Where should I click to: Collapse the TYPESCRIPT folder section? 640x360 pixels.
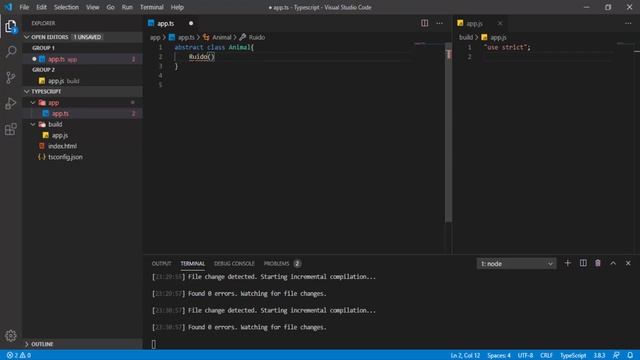click(x=82, y=91)
